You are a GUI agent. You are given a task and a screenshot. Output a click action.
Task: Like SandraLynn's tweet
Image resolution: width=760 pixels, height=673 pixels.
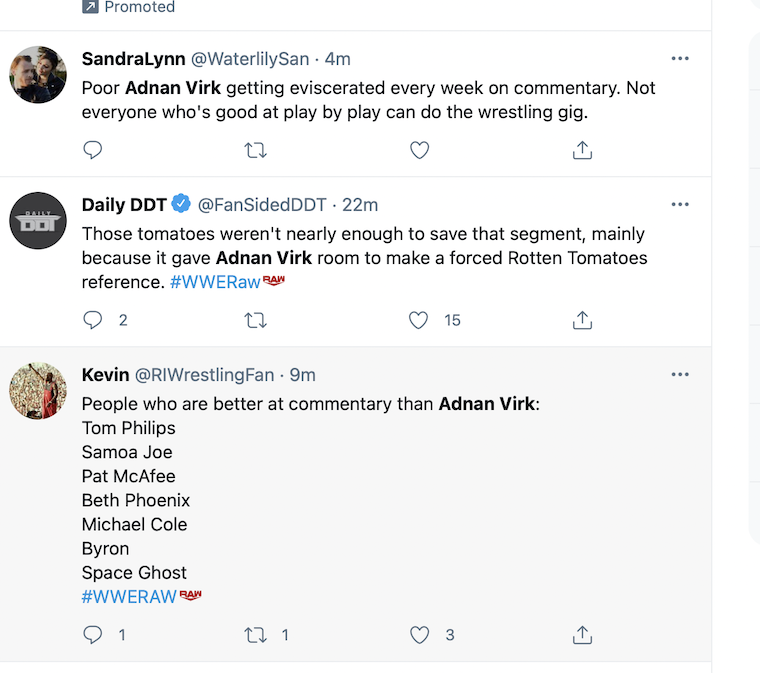coord(420,150)
